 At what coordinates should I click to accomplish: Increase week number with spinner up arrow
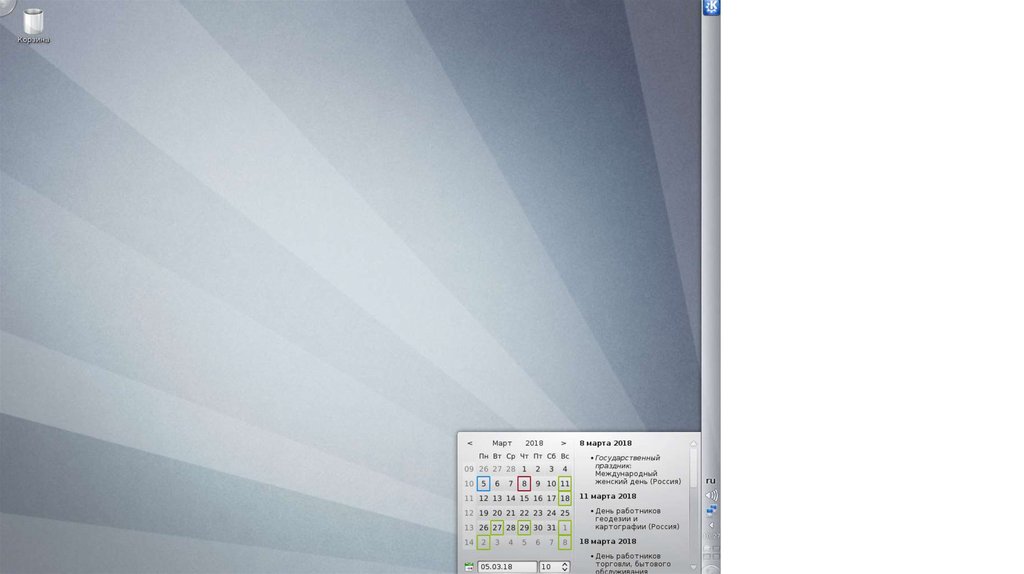565,564
